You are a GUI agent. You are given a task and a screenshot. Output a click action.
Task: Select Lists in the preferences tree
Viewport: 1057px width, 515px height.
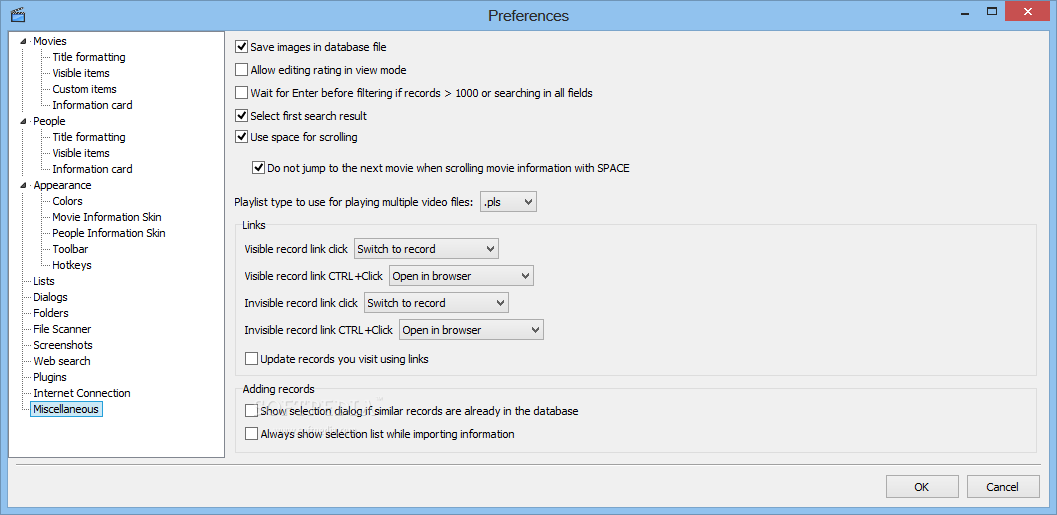click(44, 281)
